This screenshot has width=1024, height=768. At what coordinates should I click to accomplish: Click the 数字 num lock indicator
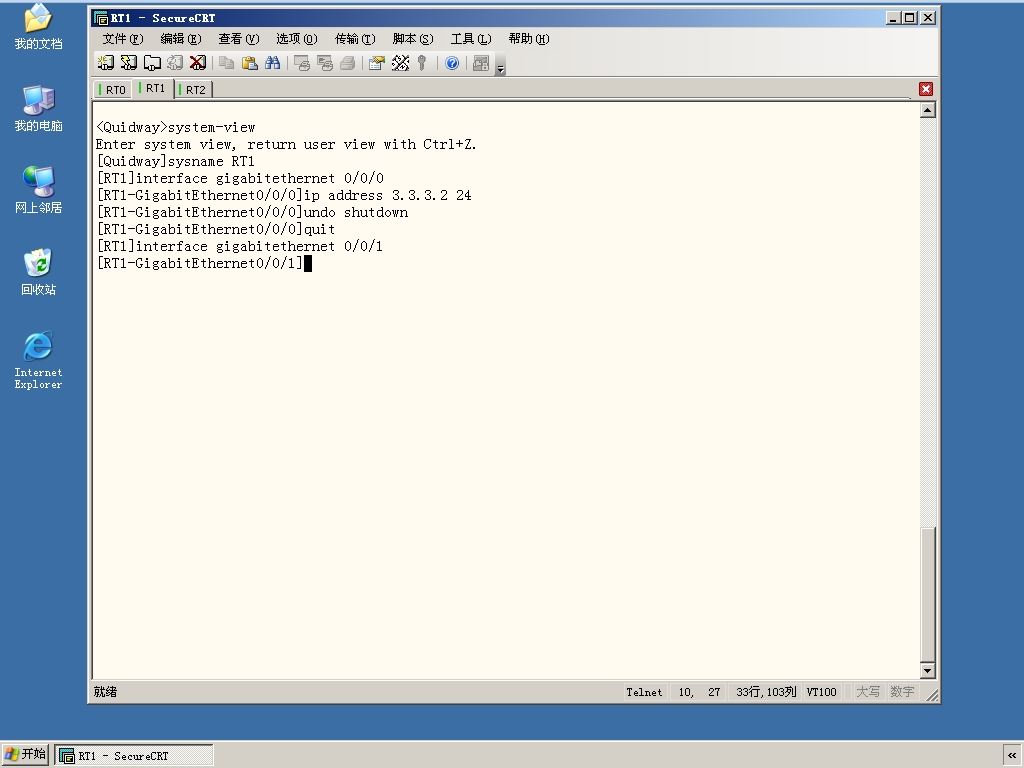902,692
